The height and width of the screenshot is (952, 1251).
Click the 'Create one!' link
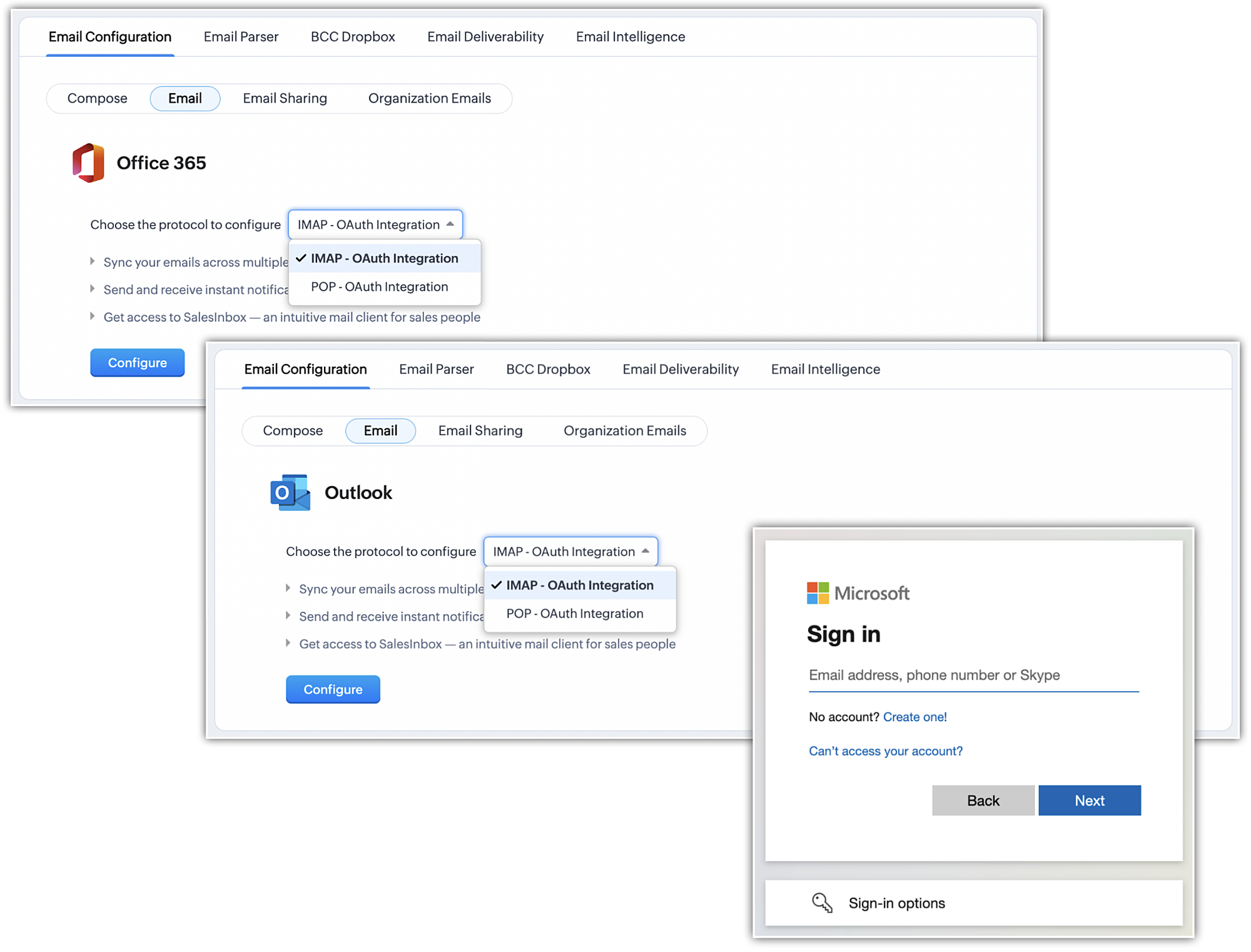click(914, 717)
